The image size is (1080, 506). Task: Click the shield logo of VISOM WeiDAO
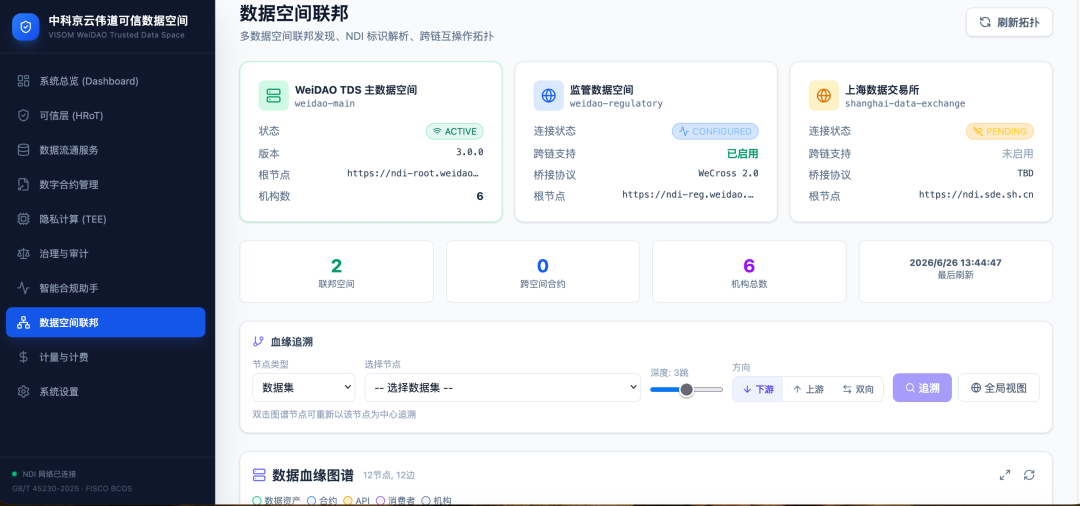26,27
